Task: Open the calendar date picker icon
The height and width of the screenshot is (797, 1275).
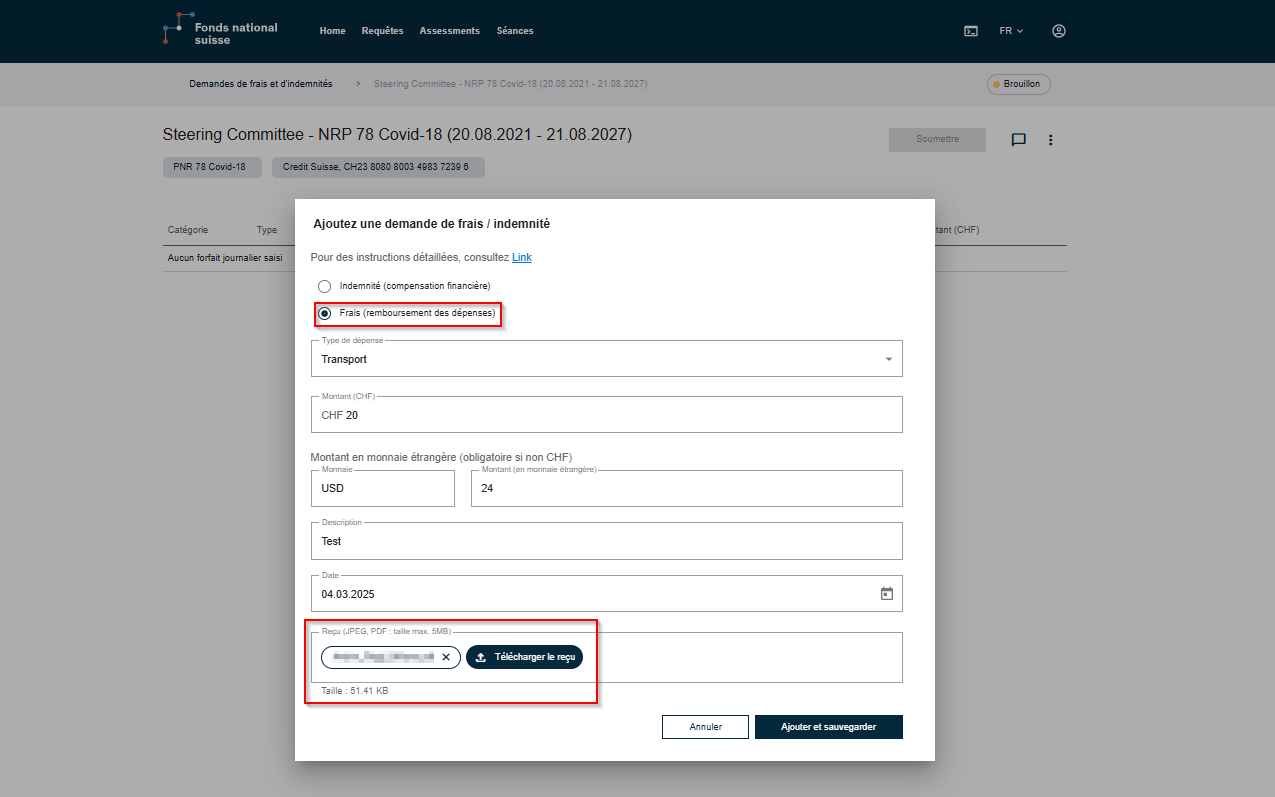Action: (x=886, y=593)
